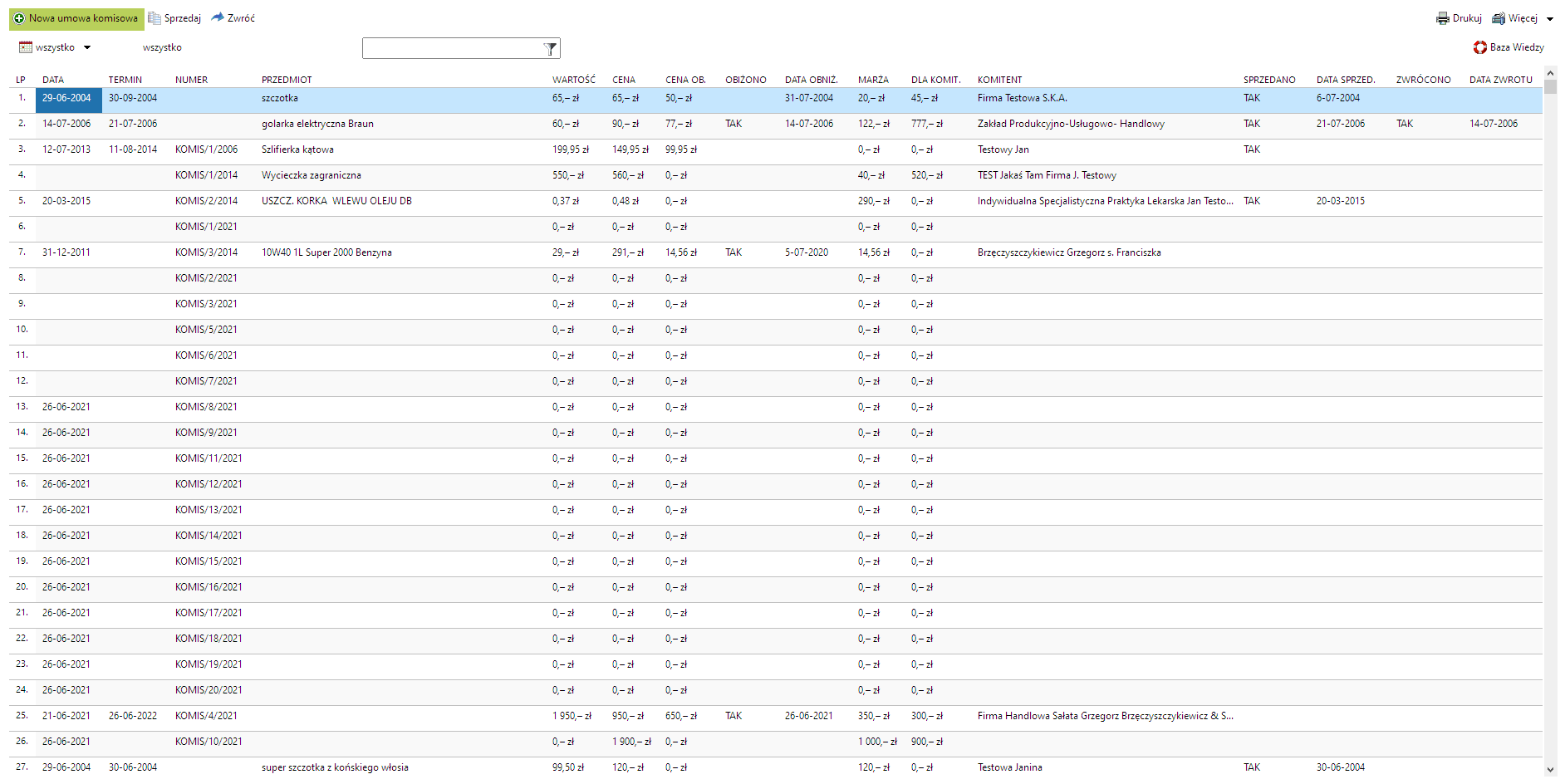Click inside the filter search input field
Screen dimensions: 1565x784
tap(451, 48)
